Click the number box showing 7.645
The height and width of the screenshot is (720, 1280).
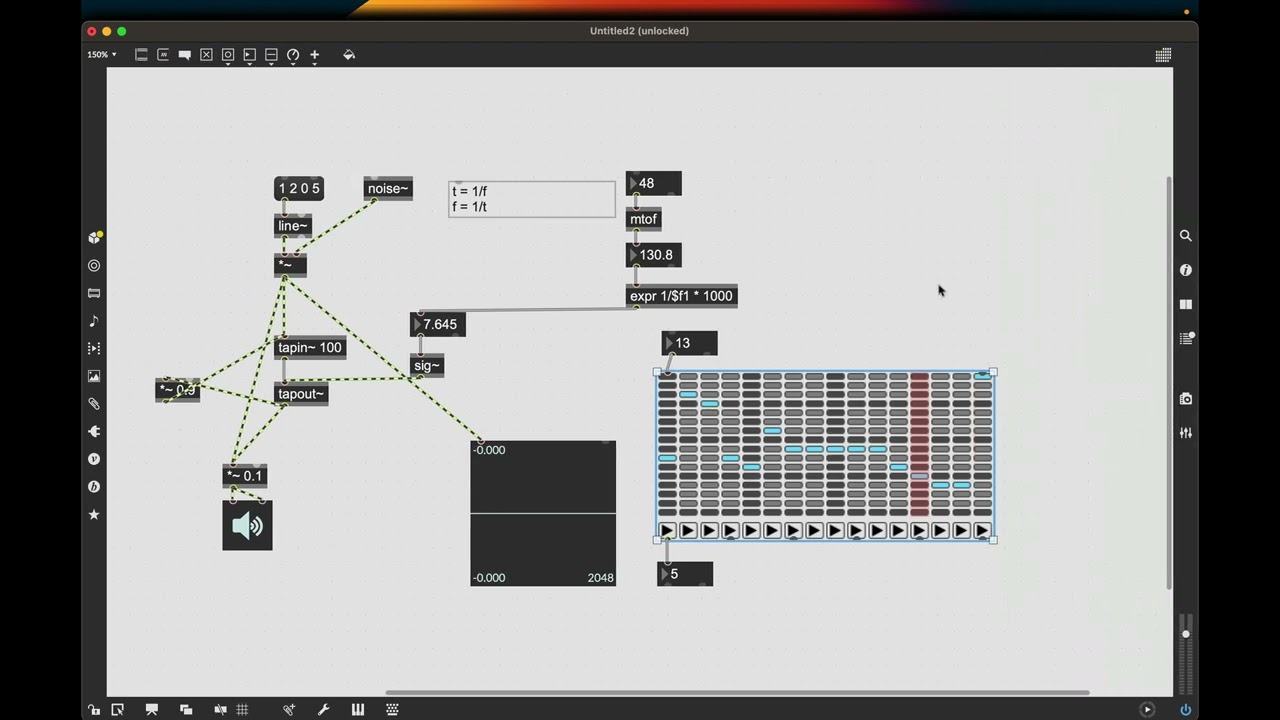(438, 325)
